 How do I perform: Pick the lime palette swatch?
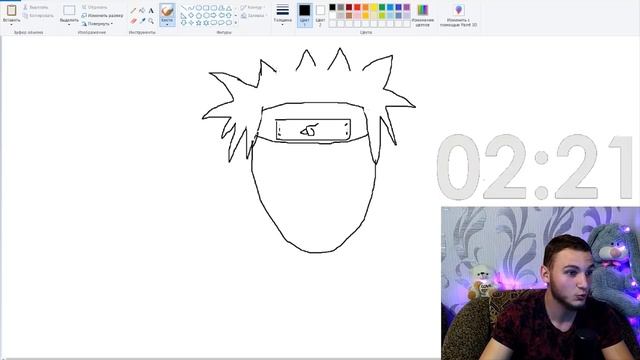pos(382,16)
